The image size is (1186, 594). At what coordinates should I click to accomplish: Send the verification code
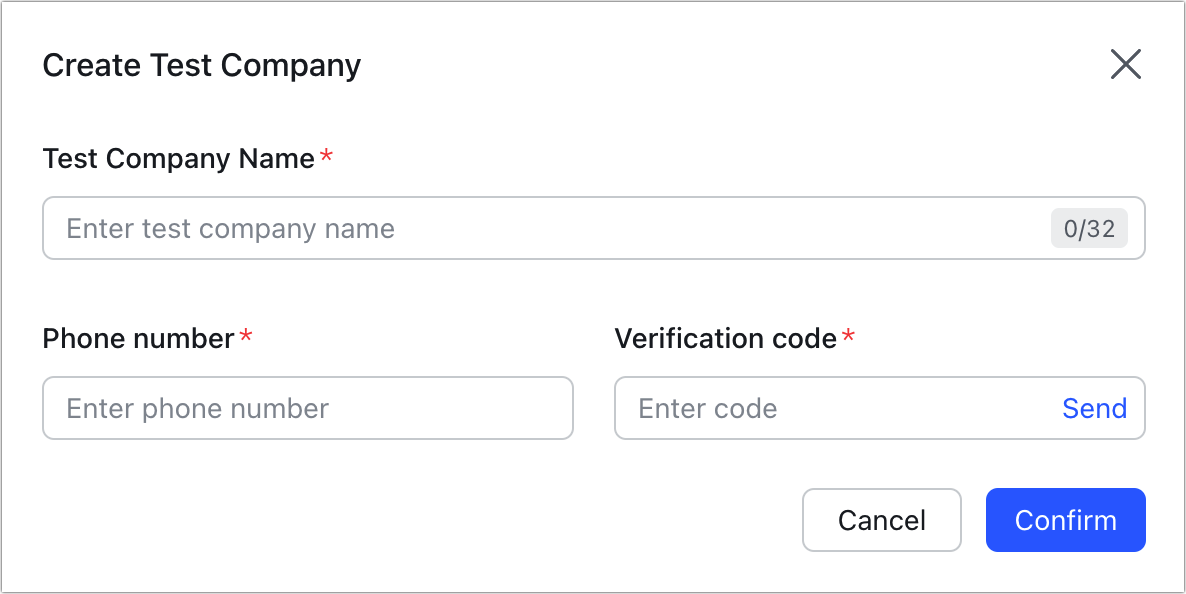tap(1094, 408)
